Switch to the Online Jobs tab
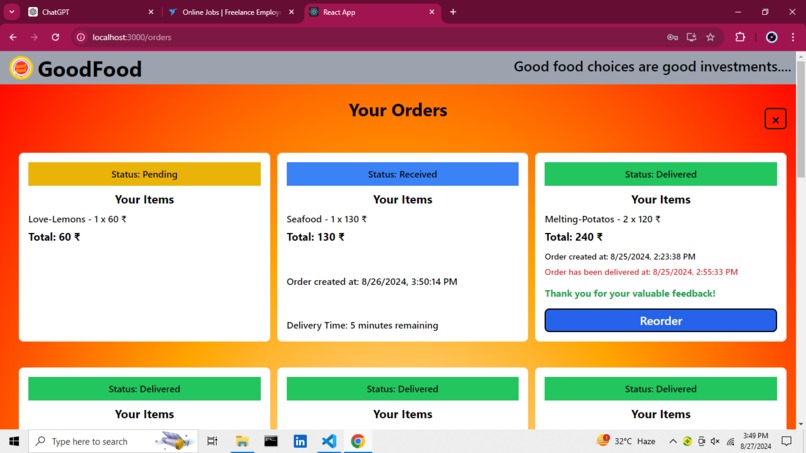The width and height of the screenshot is (806, 453). tap(230, 12)
